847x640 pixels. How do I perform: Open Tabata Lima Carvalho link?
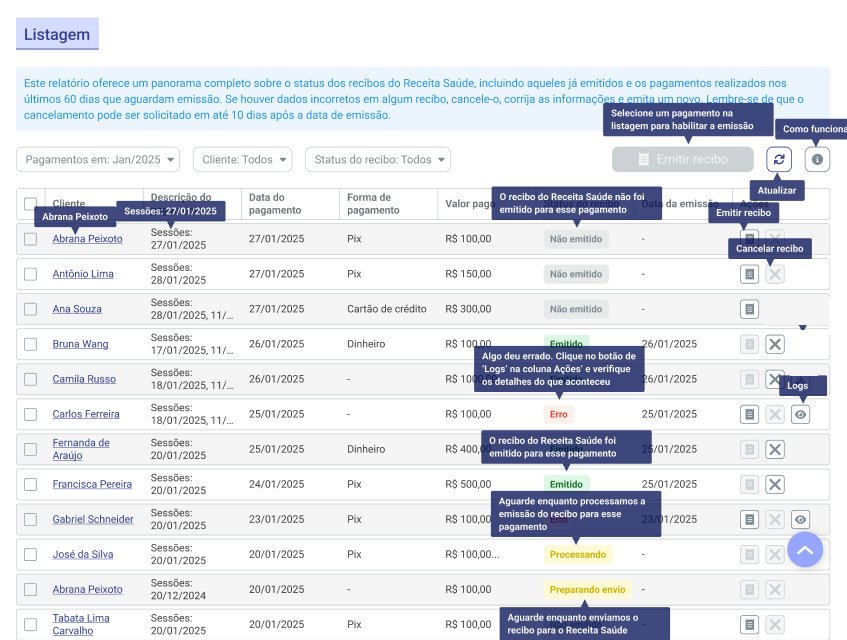[81, 624]
